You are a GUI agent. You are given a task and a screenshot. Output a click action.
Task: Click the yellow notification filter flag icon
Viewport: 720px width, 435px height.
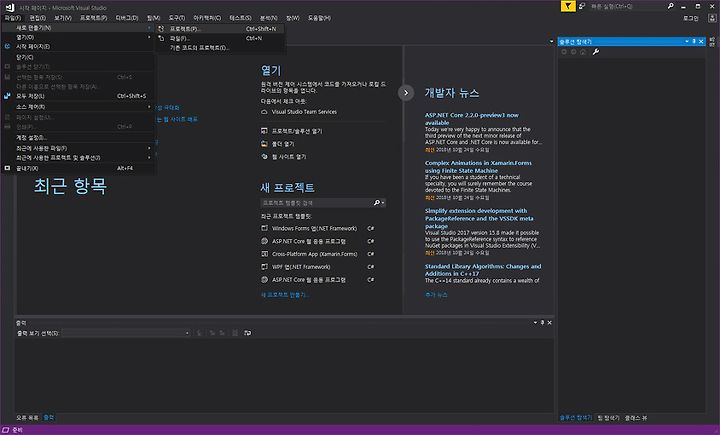tap(568, 6)
